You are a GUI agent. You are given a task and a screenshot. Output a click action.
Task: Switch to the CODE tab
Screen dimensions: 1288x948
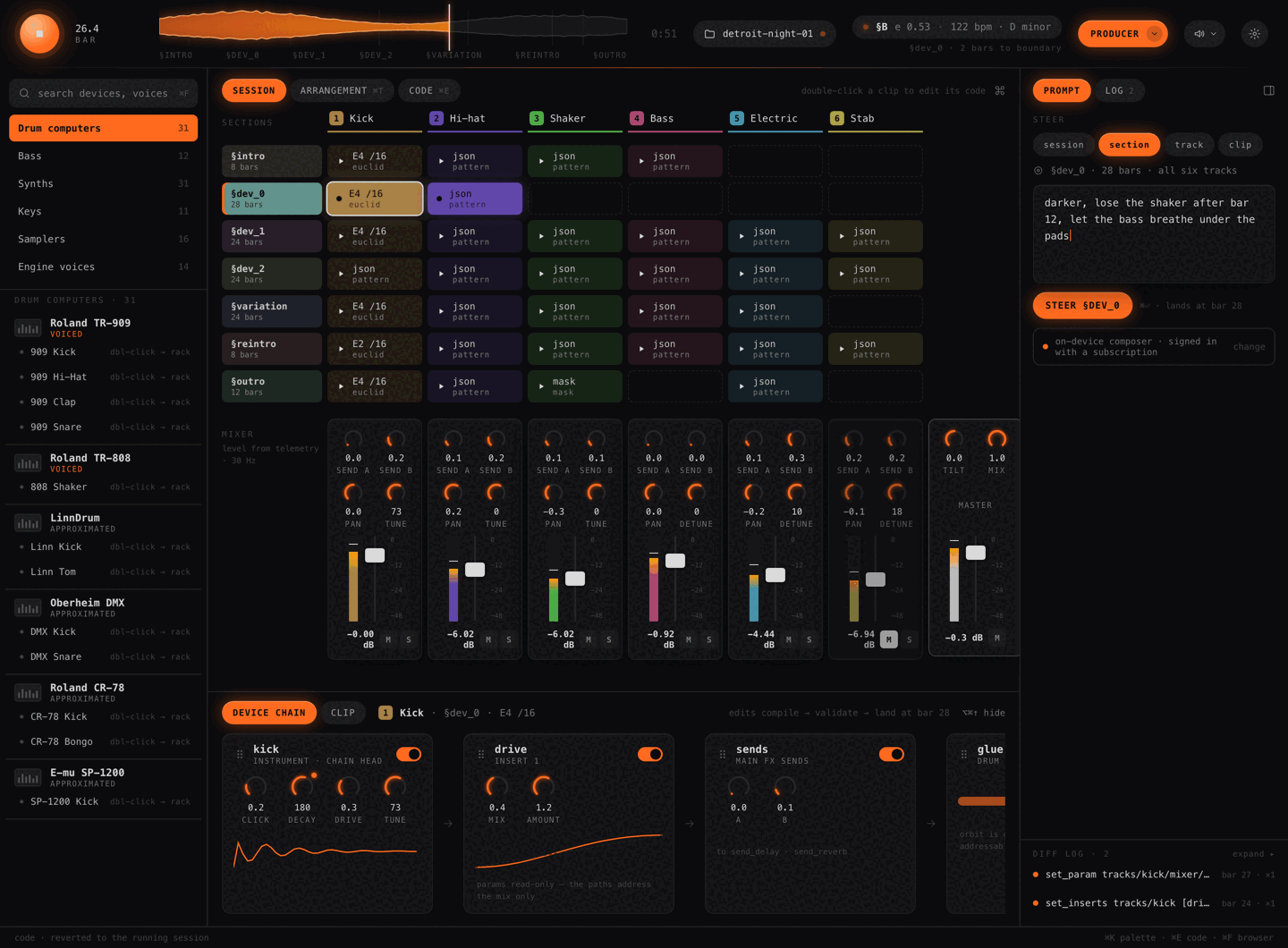click(429, 90)
